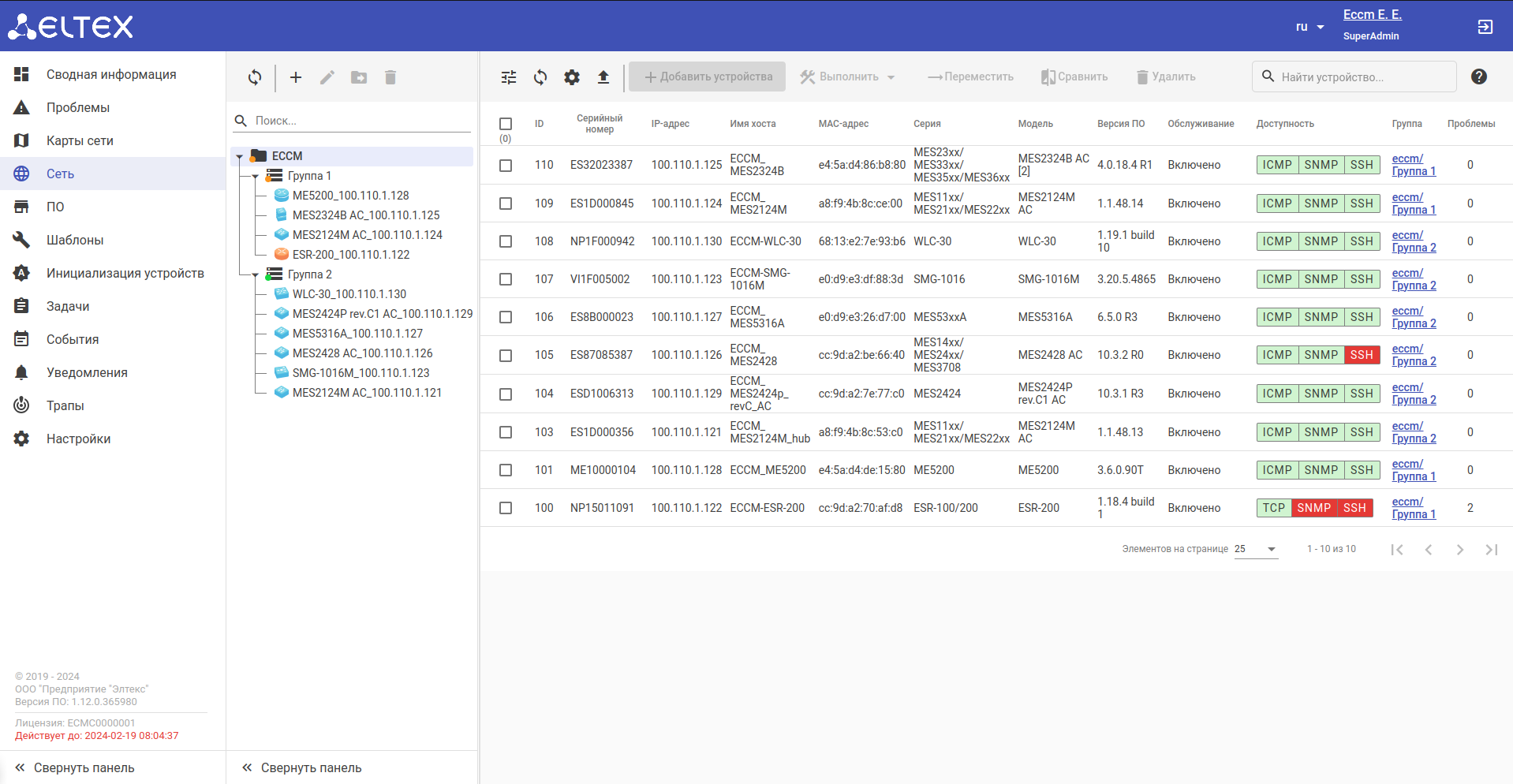The height and width of the screenshot is (784, 1513).
Task: Click the Добавить устройства button
Action: [x=708, y=77]
